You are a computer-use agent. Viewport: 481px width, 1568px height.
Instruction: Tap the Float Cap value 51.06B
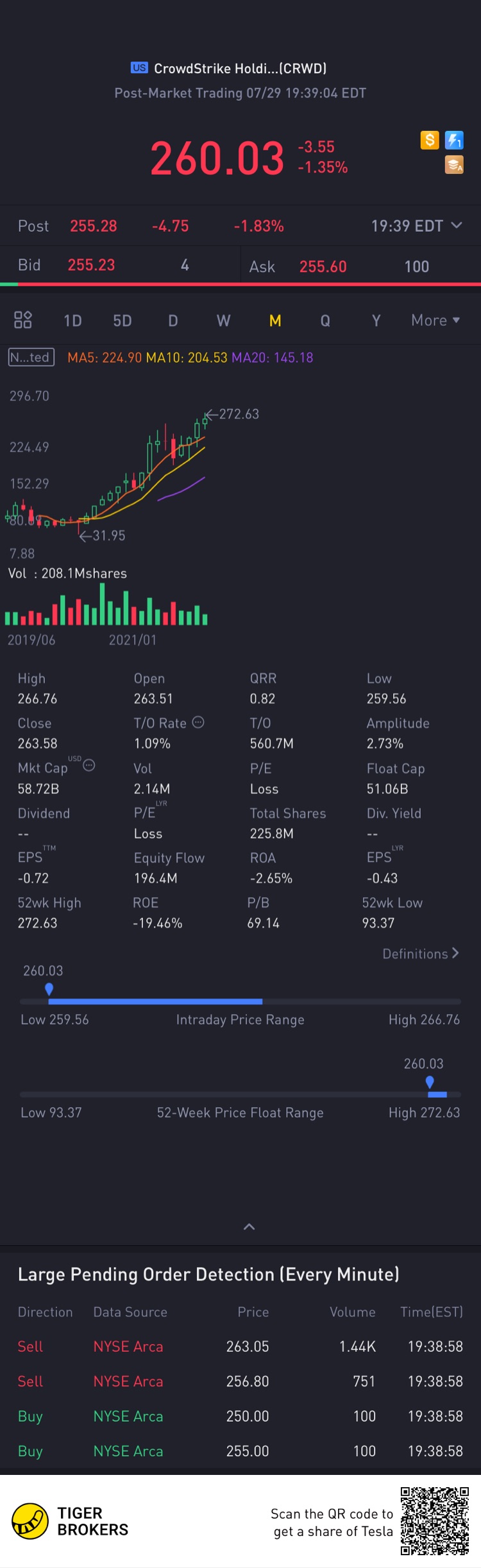[387, 789]
